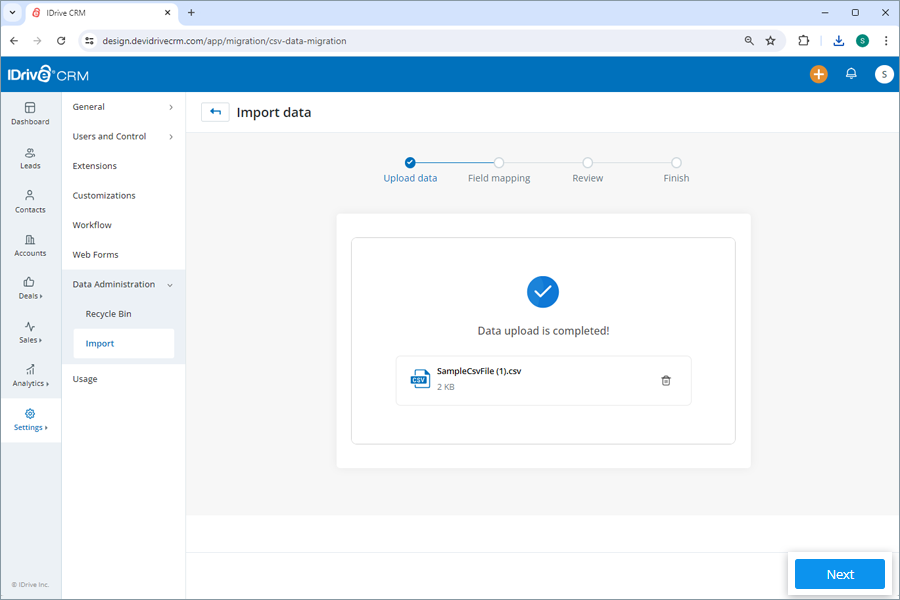Open the user profile avatar
This screenshot has width=900, height=600.
[884, 74]
